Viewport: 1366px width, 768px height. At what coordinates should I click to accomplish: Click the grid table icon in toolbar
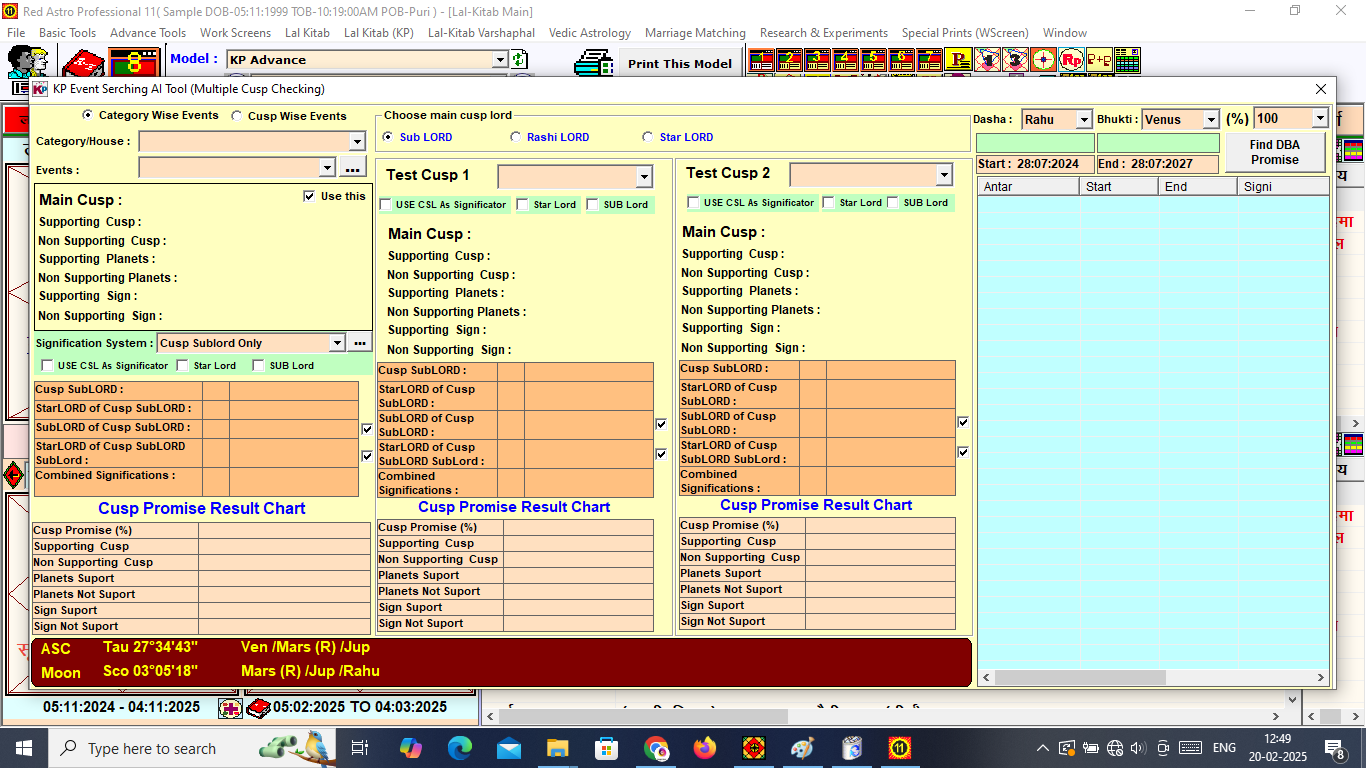pyautogui.click(x=1127, y=60)
